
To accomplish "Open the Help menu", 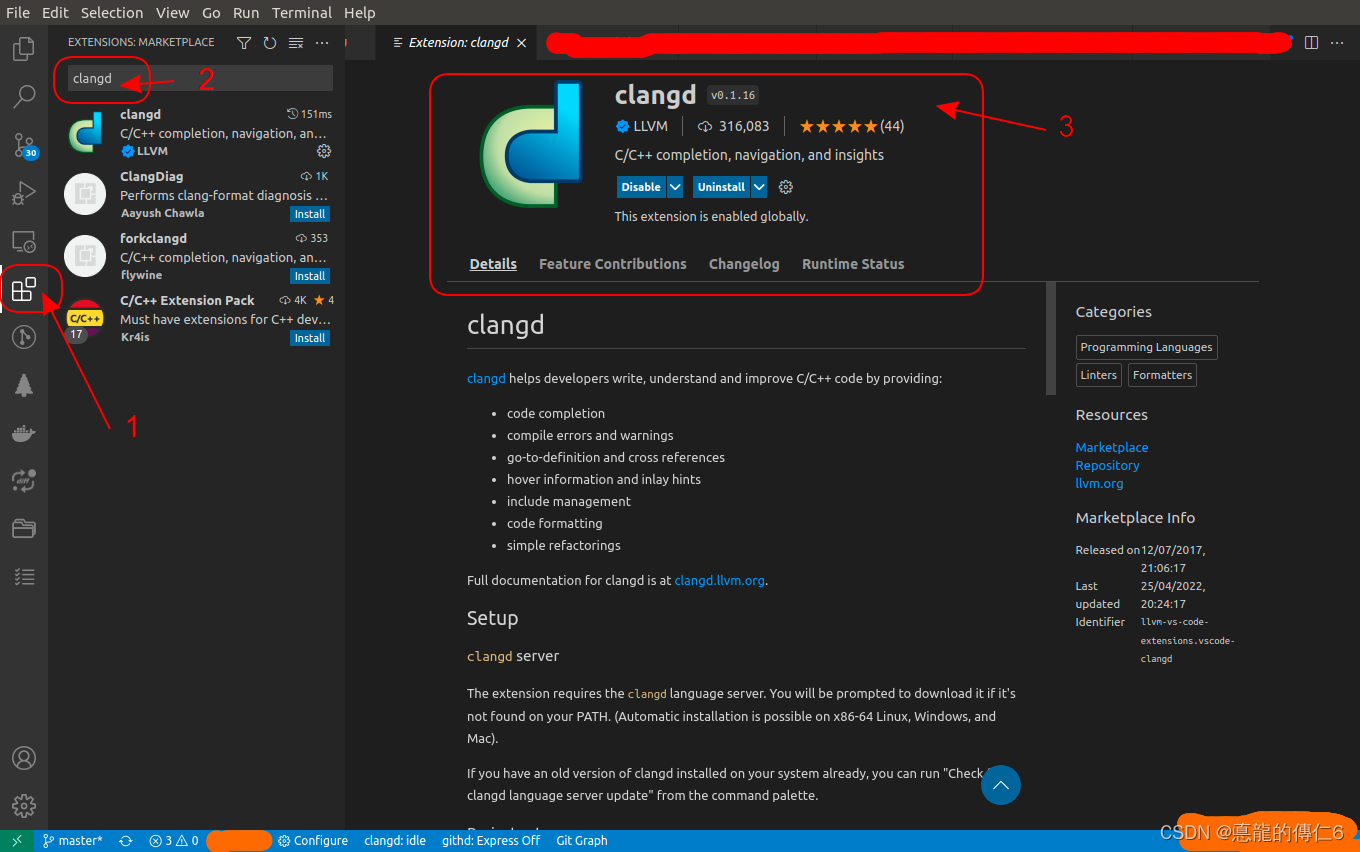I will [x=360, y=13].
